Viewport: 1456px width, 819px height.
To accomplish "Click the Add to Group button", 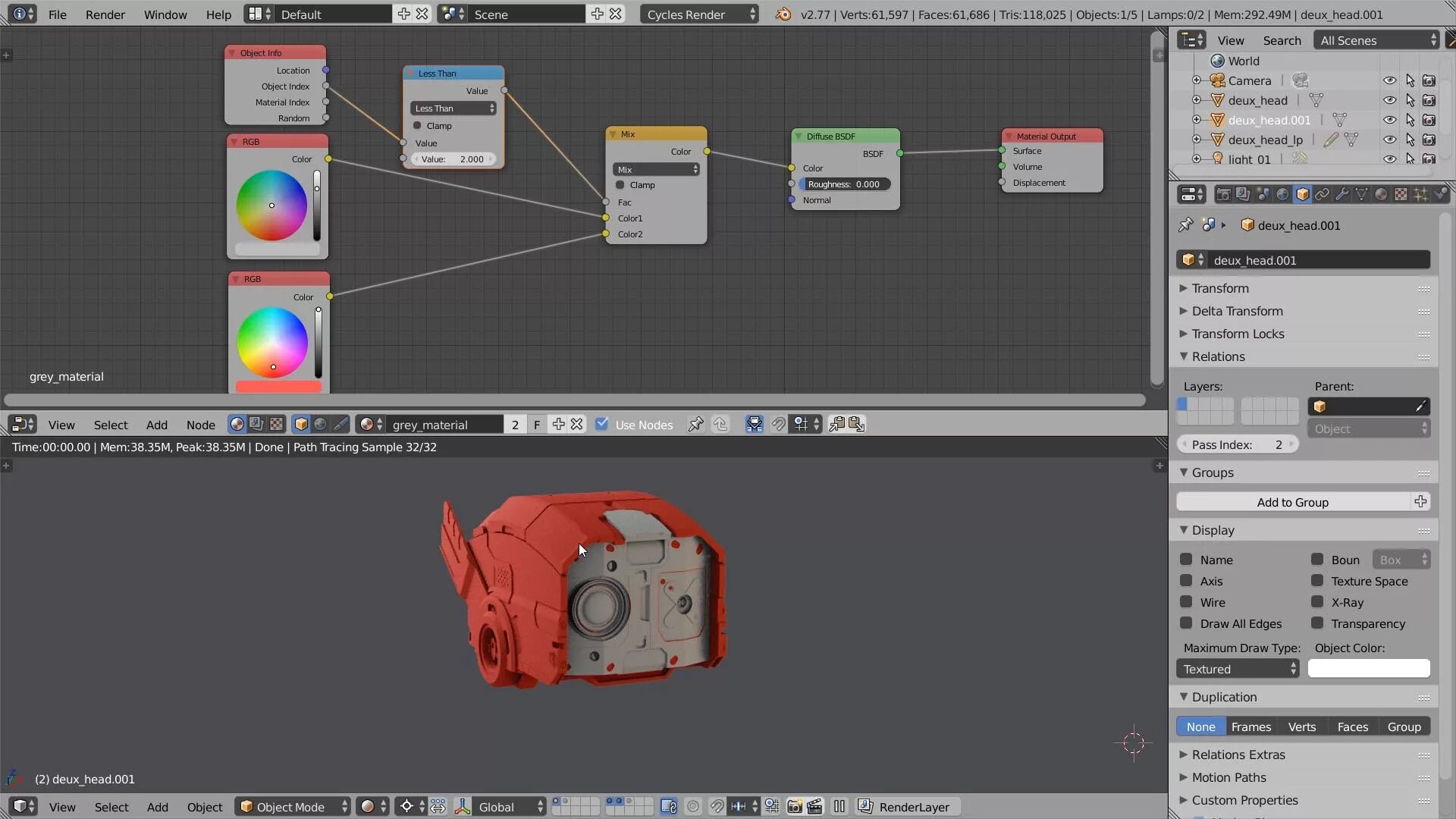I will pyautogui.click(x=1292, y=502).
